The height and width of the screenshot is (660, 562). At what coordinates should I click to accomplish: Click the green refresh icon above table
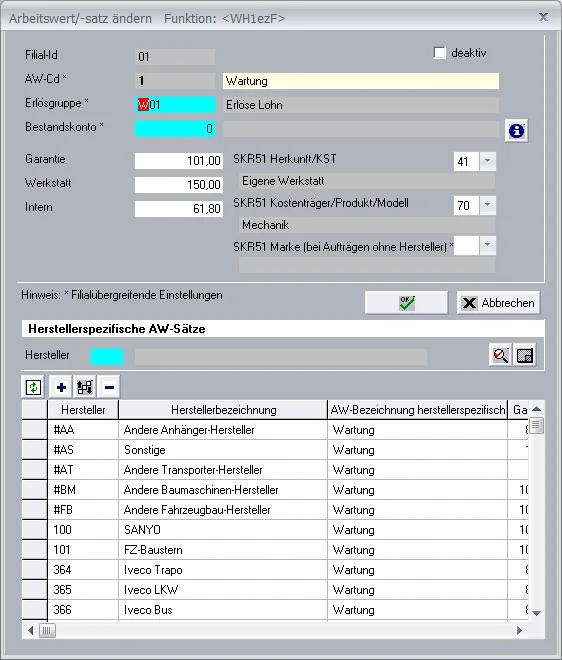click(x=33, y=387)
